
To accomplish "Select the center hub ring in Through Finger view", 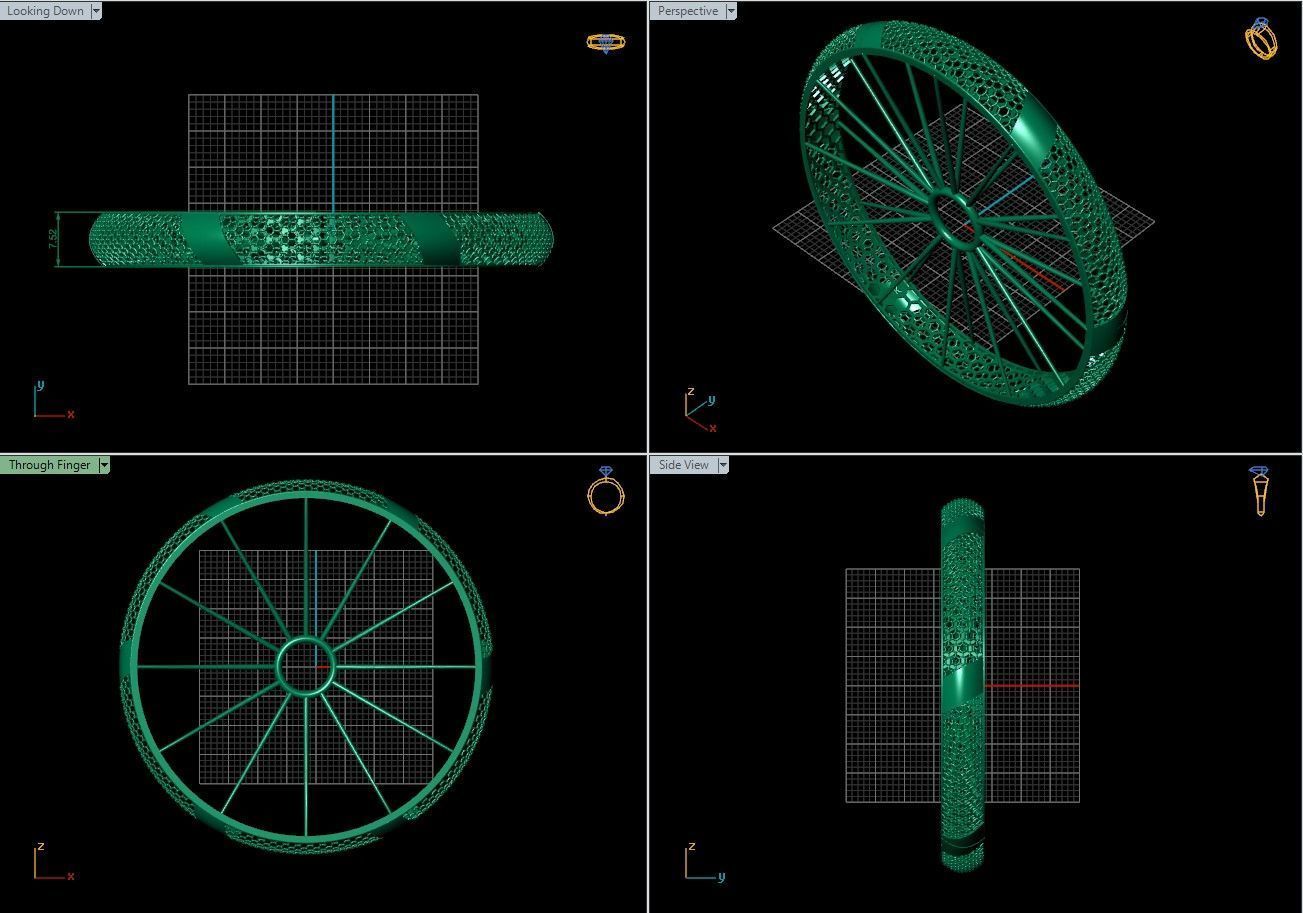I will point(305,667).
